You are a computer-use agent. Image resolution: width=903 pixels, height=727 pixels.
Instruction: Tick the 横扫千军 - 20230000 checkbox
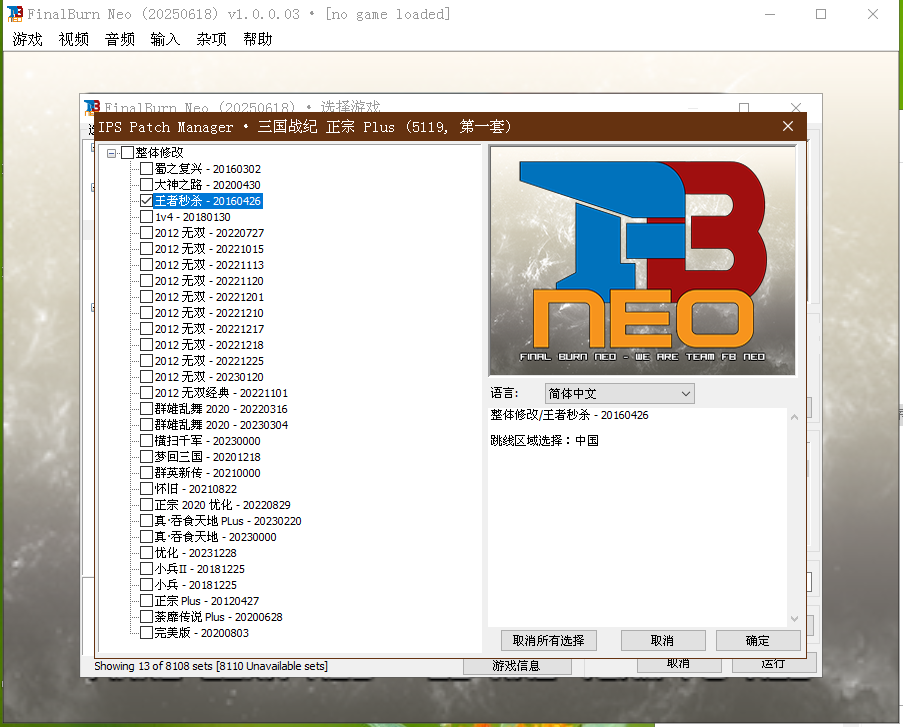pyautogui.click(x=146, y=441)
